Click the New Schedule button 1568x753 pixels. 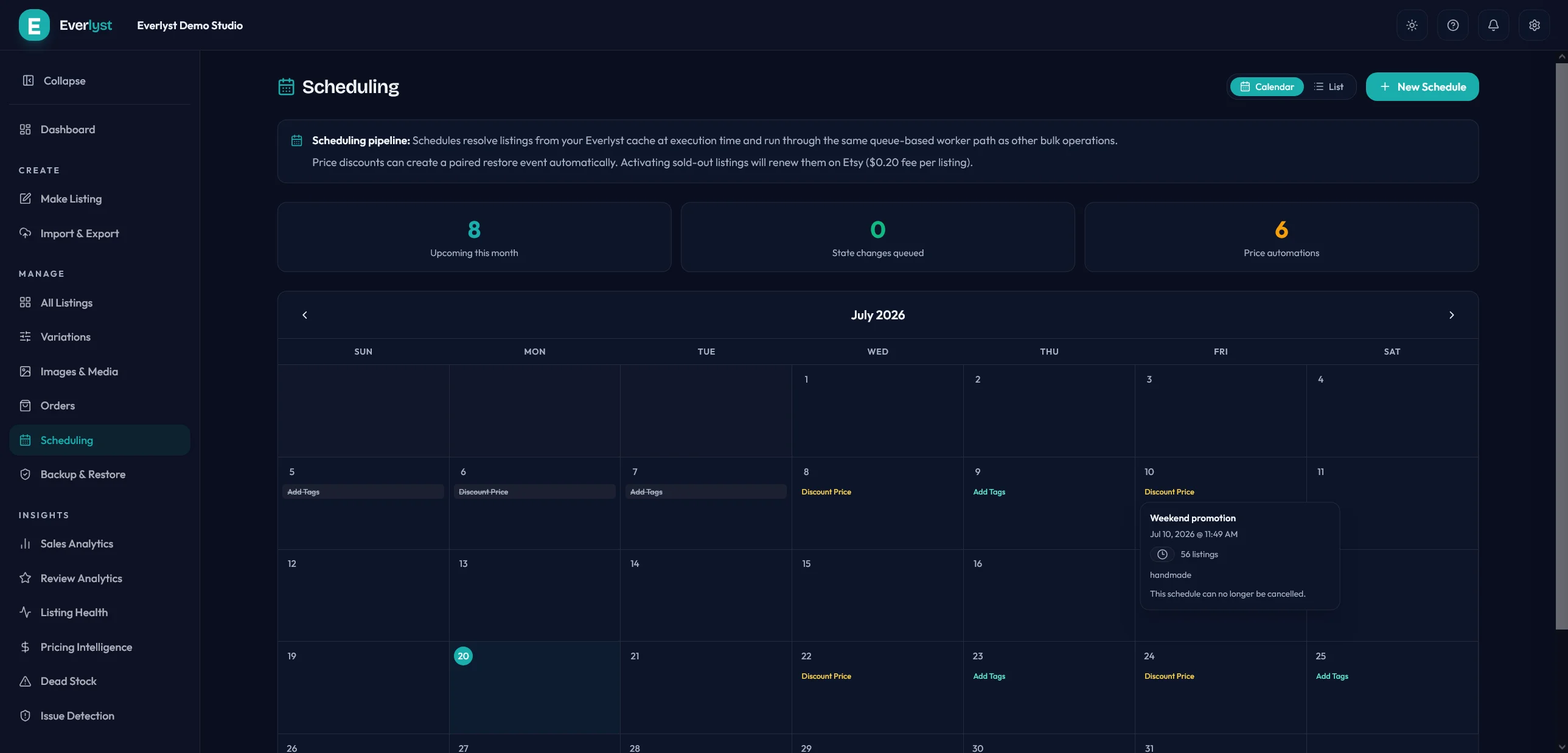point(1422,86)
